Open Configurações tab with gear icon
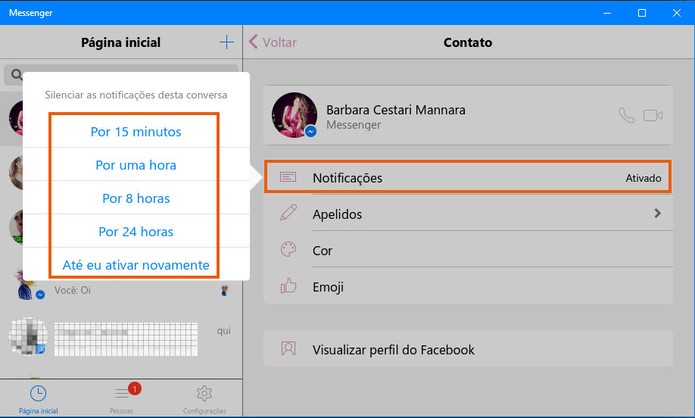 tap(204, 399)
